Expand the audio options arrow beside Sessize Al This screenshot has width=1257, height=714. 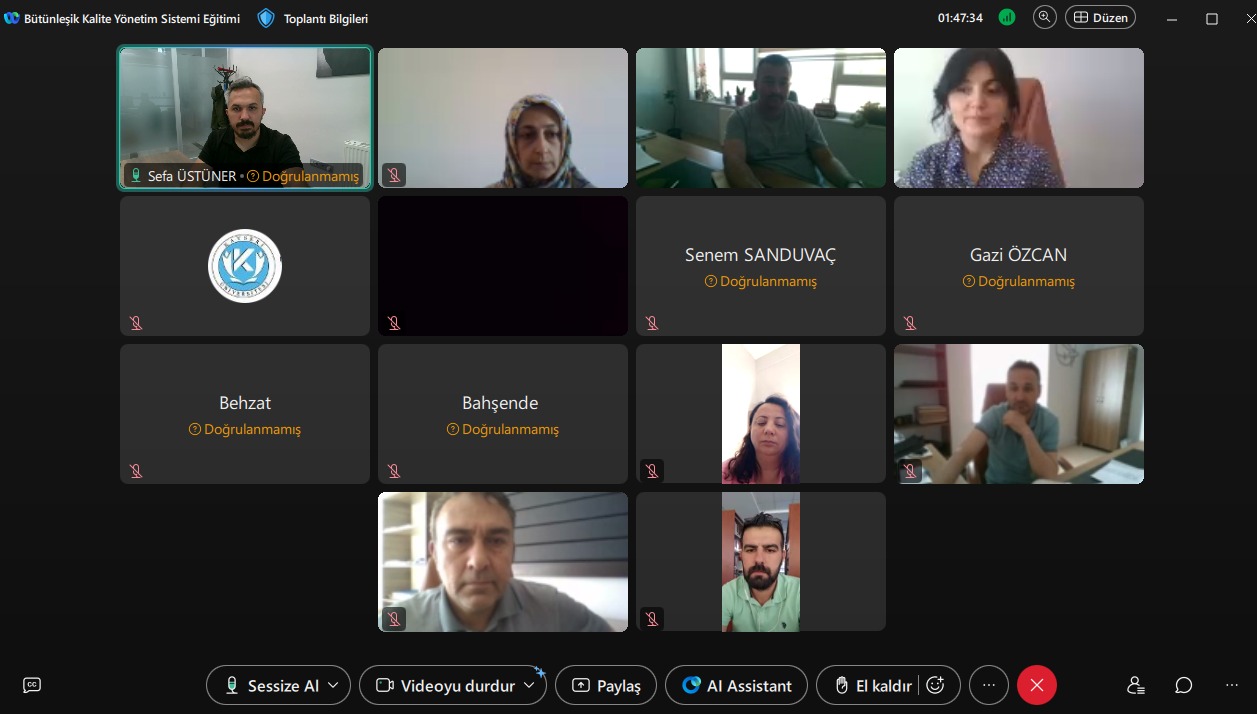pos(333,685)
